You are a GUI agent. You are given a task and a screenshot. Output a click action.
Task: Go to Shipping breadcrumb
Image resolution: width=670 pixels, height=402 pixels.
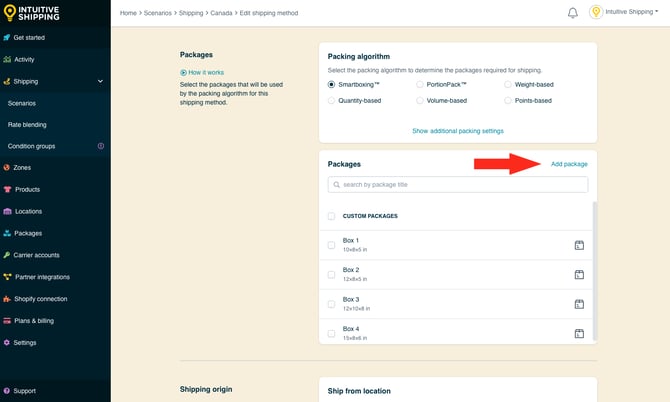click(x=191, y=13)
